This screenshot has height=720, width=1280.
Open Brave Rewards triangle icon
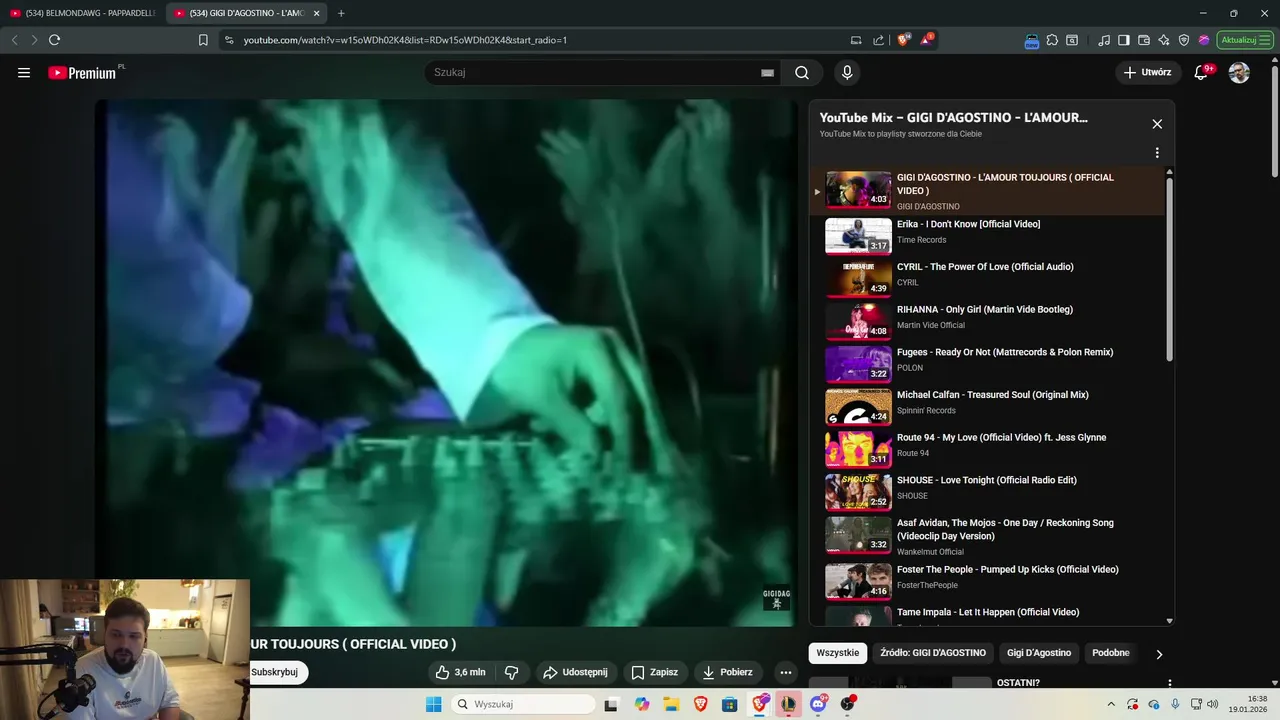(927, 40)
